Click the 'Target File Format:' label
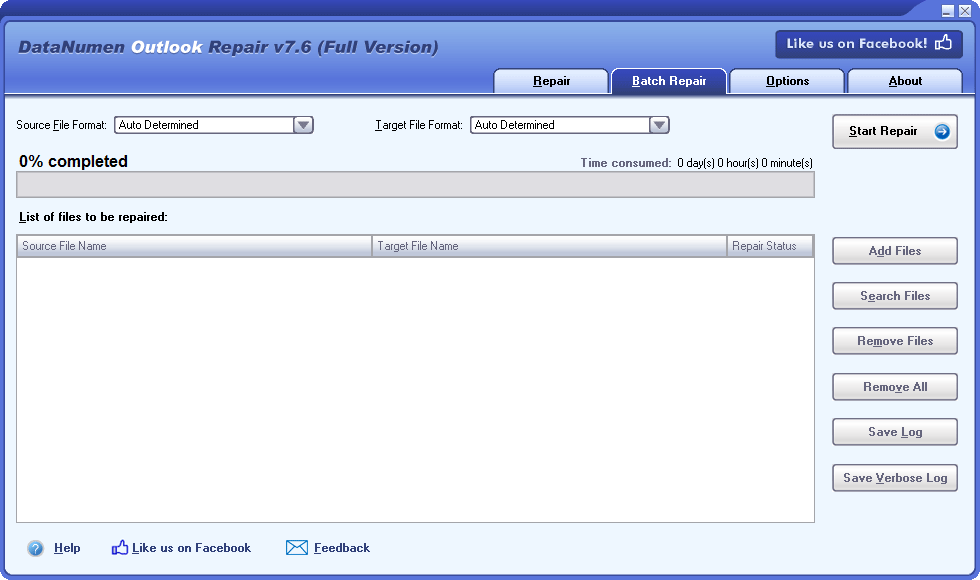 coord(419,125)
